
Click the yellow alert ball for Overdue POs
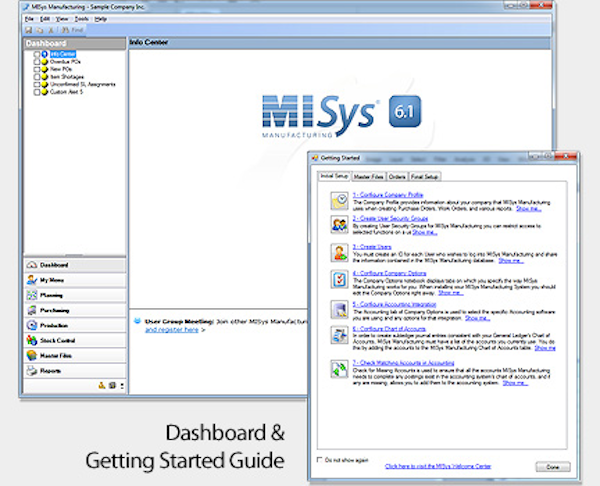44,62
